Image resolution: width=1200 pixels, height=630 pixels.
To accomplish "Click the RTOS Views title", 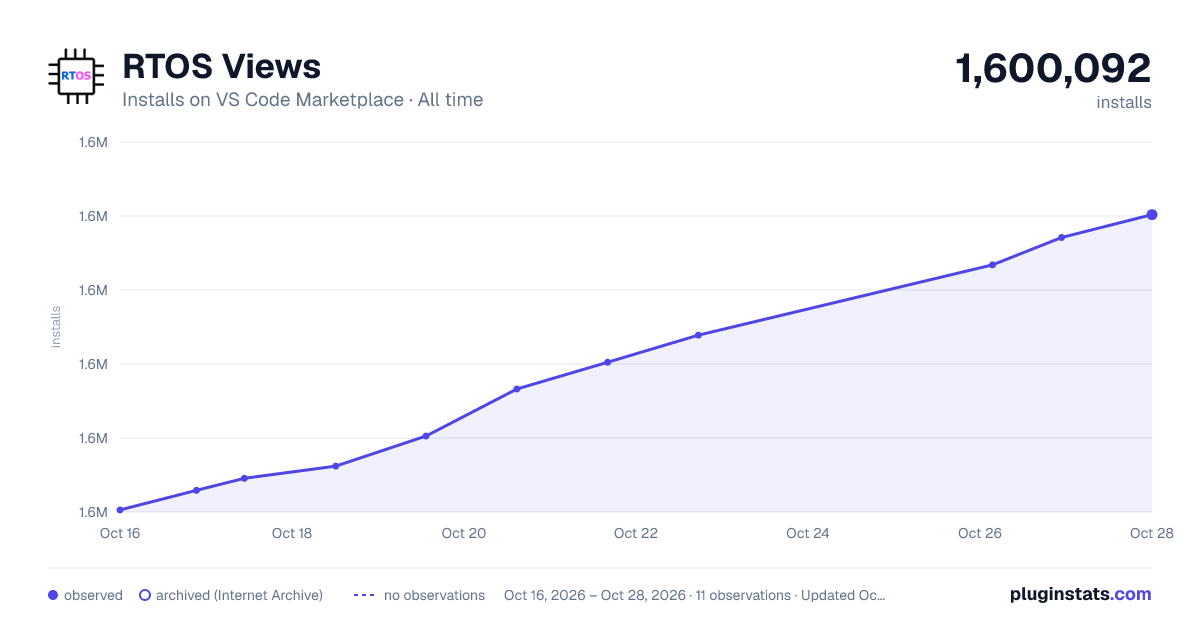I will click(221, 67).
